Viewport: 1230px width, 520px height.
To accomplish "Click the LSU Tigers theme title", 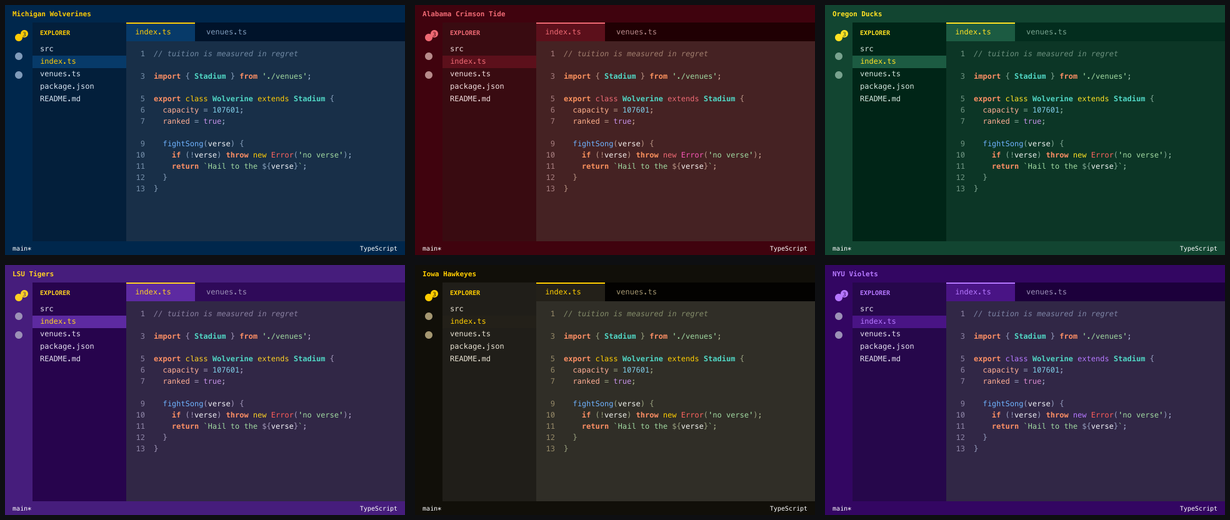I will pos(33,274).
